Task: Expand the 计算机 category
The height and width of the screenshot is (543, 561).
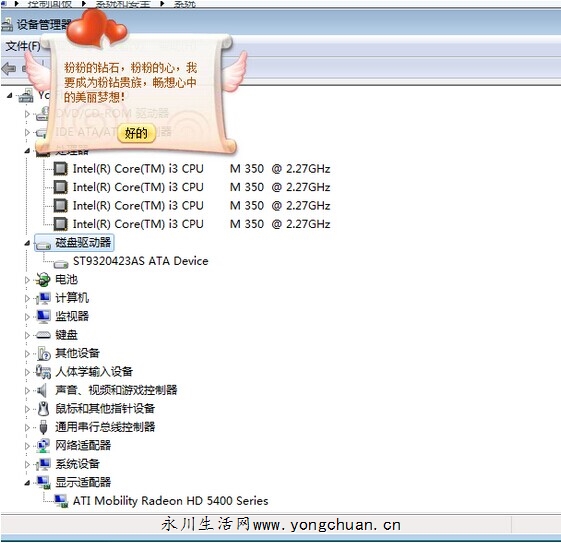Action: [27, 298]
